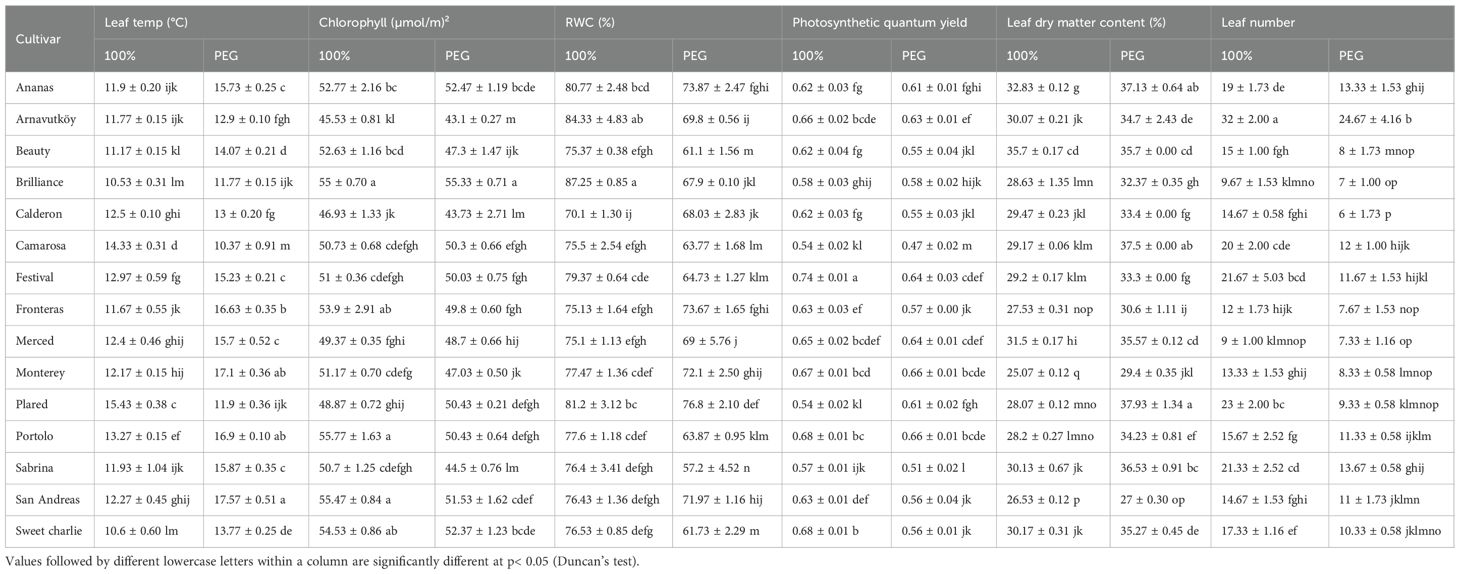Select the Ananas cultivar row label
The image size is (1460, 574).
pyautogui.click(x=38, y=86)
